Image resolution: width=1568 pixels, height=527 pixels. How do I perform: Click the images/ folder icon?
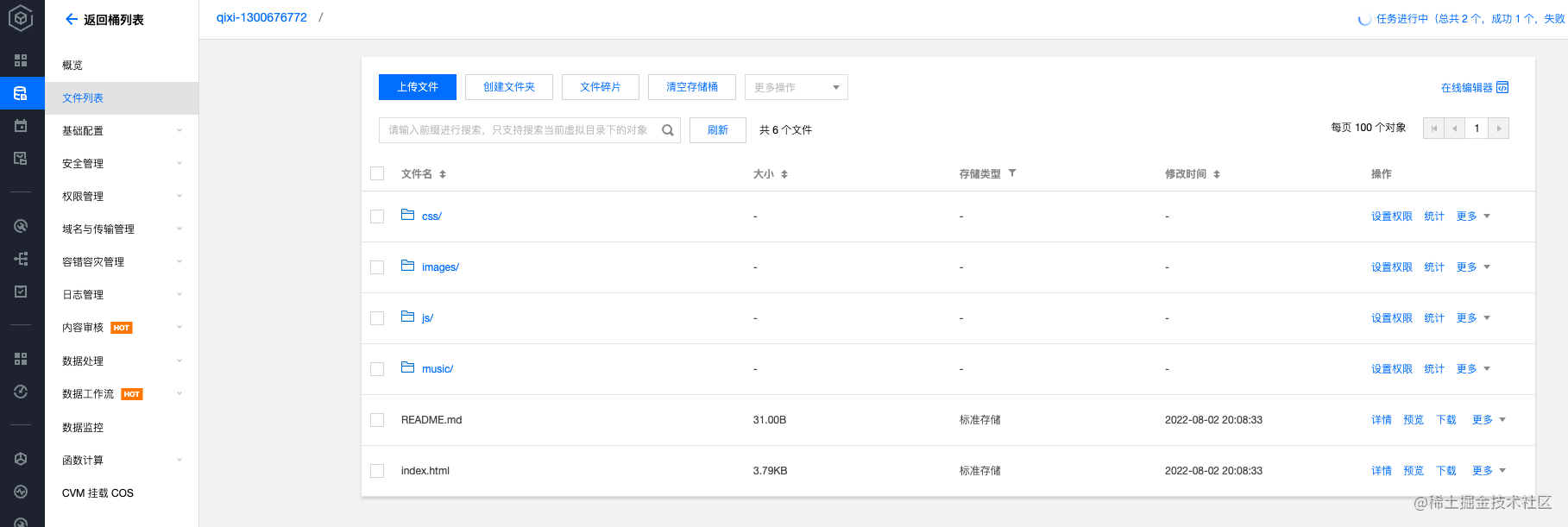pos(408,266)
